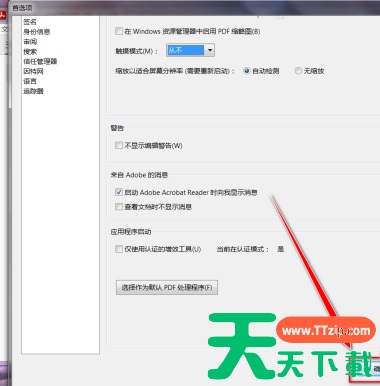Image resolution: width=380 pixels, height=386 pixels.
Task: Select 签名 in the category list
Action: pos(30,22)
